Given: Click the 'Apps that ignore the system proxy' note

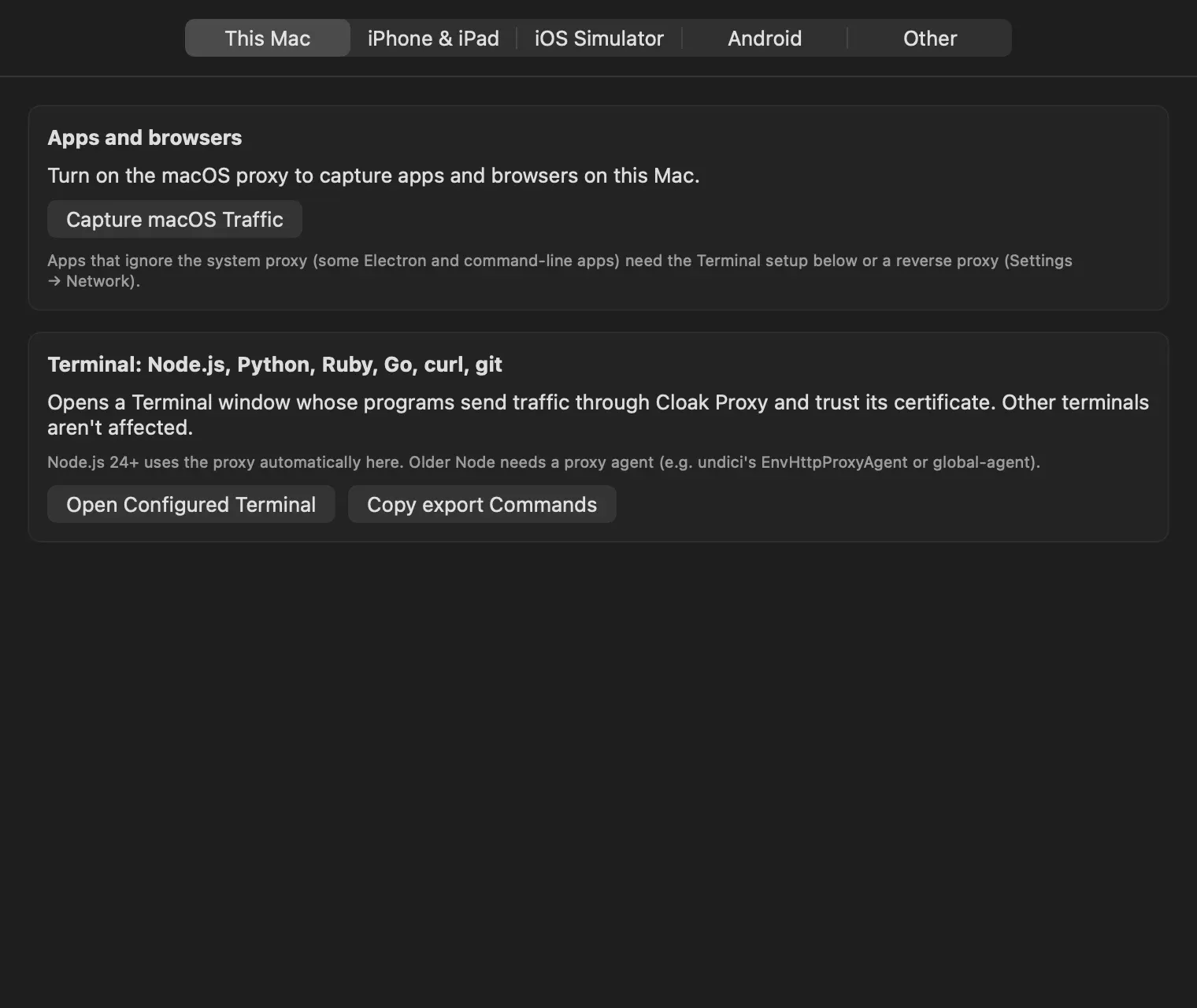Looking at the screenshot, I should (560, 271).
